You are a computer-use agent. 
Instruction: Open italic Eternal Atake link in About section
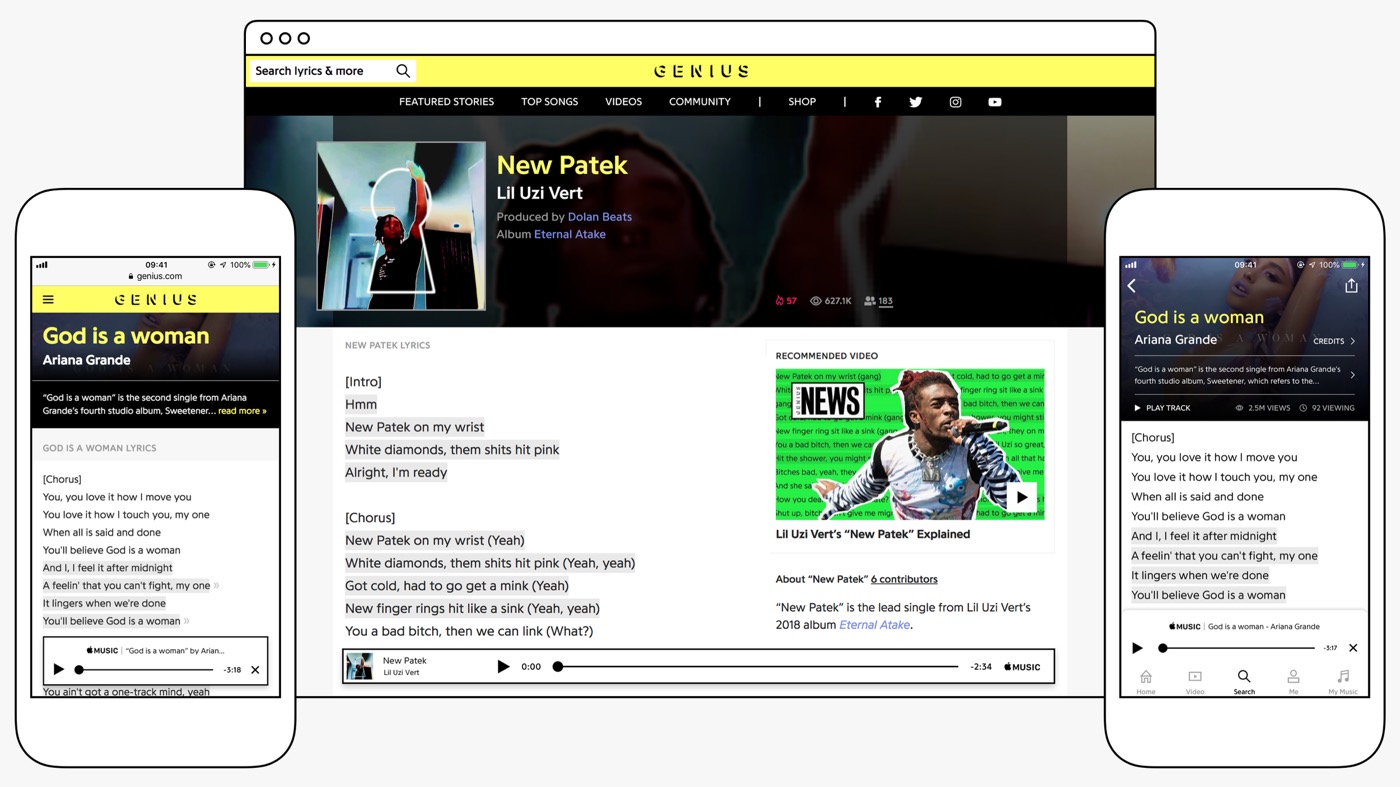[874, 625]
